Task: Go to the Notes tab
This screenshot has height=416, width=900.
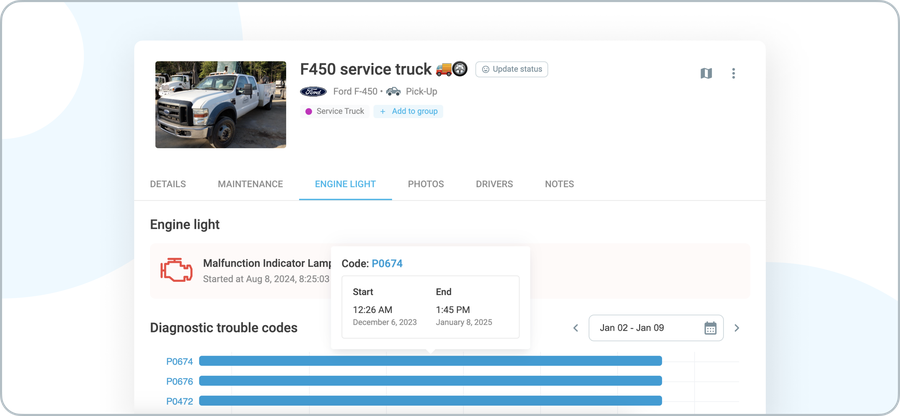Action: coord(559,184)
